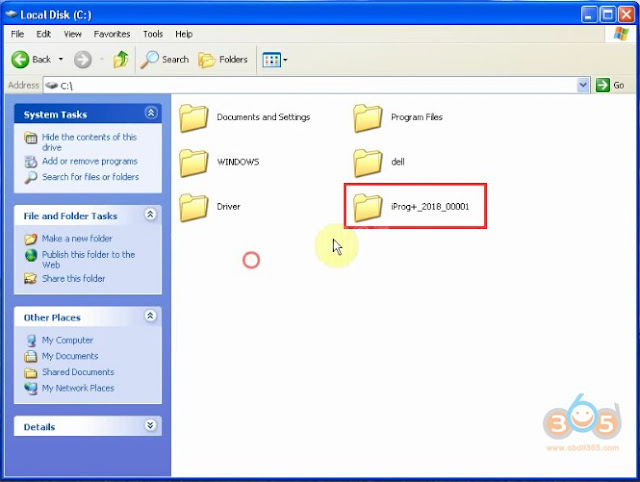Open the View menu
This screenshot has width=640, height=482.
[x=72, y=34]
